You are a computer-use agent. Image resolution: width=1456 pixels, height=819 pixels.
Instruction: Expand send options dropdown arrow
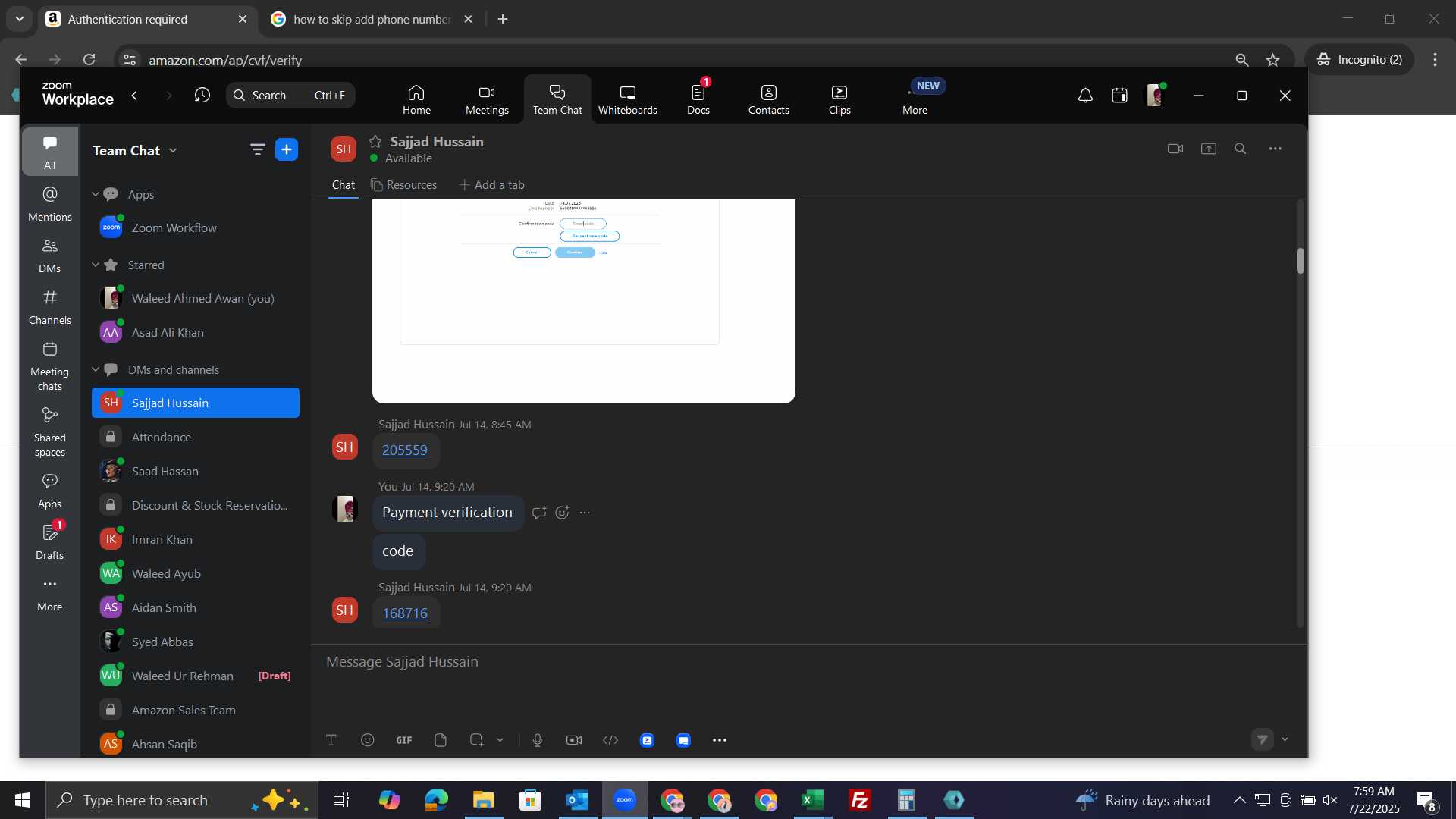(1285, 739)
